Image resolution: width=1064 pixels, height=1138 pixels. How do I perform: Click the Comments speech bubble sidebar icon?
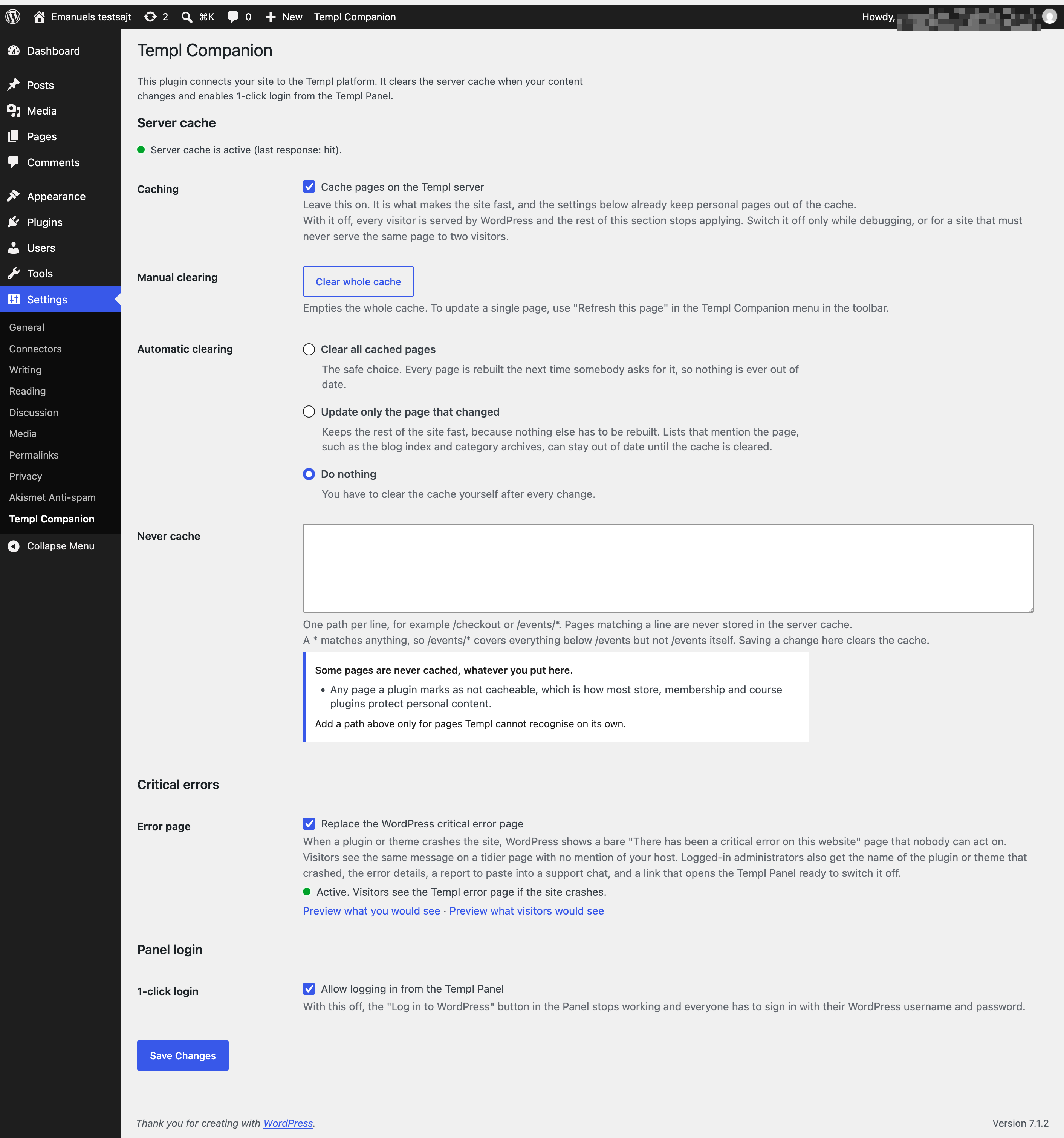(14, 162)
